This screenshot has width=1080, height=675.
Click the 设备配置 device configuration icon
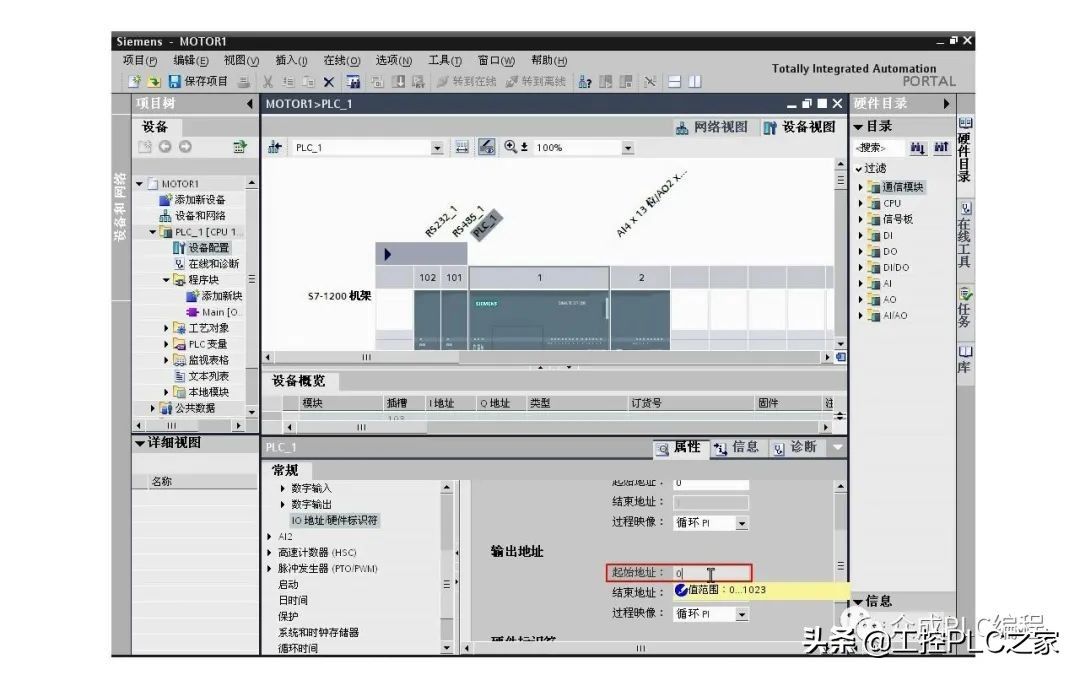[179, 248]
